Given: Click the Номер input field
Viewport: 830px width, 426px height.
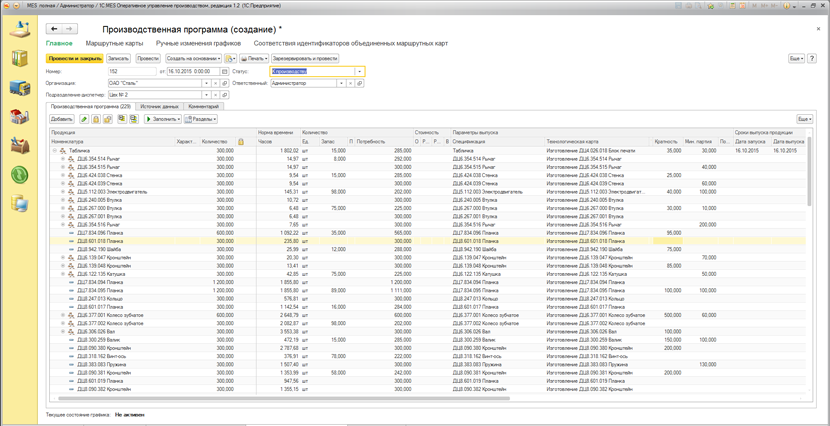Looking at the screenshot, I should (132, 72).
